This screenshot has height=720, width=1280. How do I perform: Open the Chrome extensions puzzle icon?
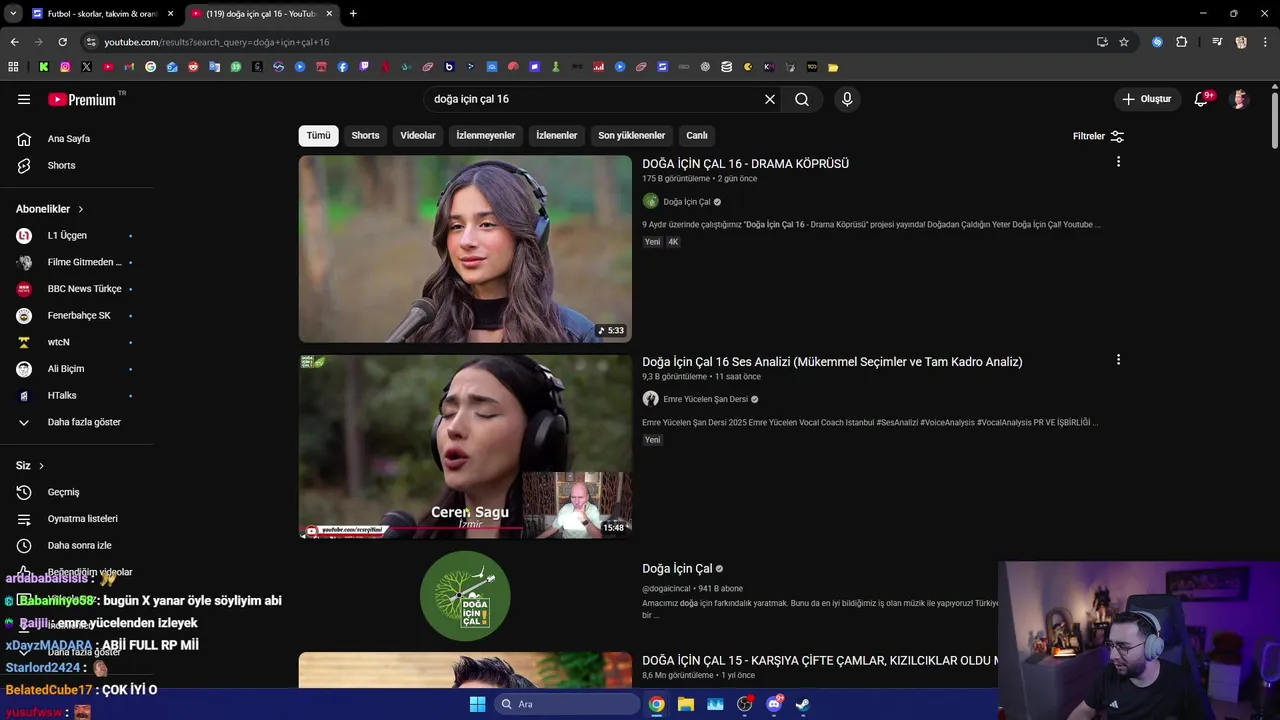pyautogui.click(x=1181, y=42)
